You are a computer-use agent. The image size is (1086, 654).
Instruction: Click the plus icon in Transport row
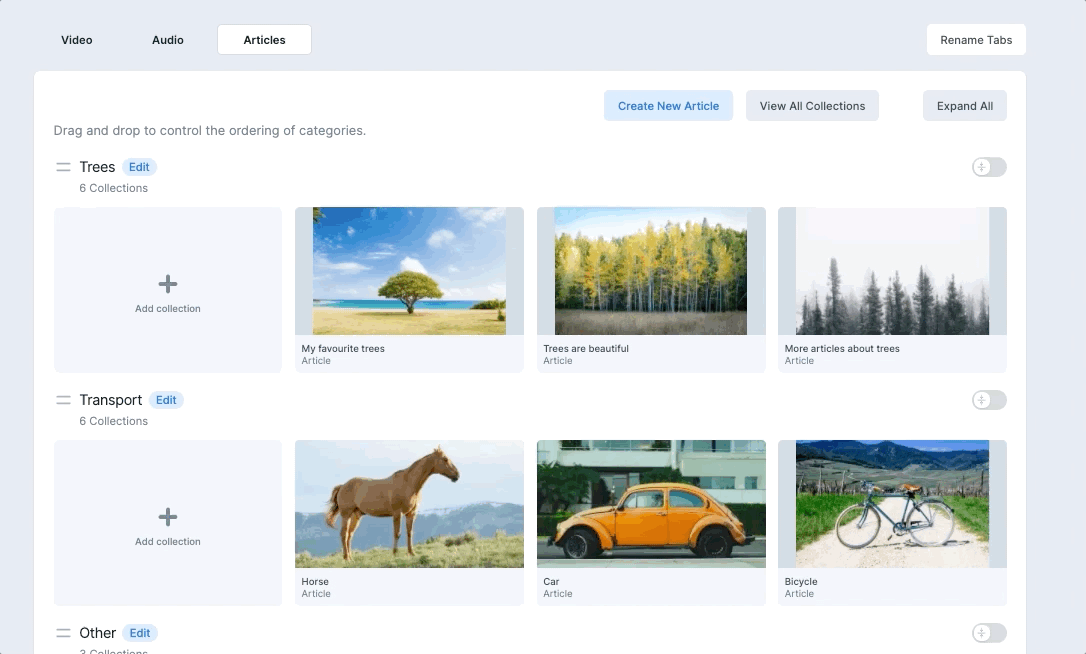168,517
